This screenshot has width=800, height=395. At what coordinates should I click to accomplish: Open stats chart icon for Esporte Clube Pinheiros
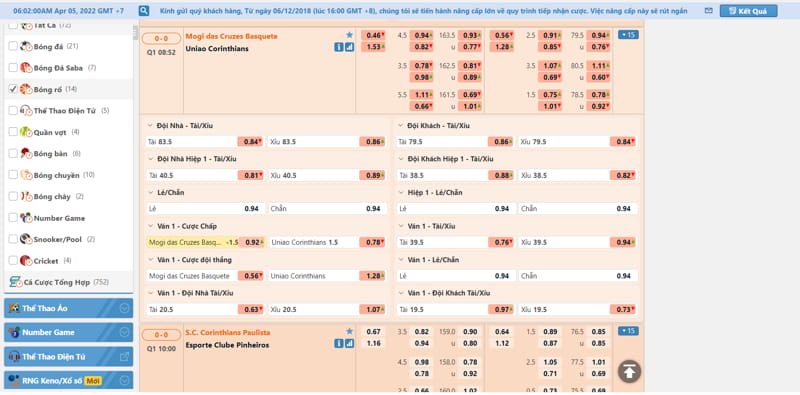coord(349,343)
